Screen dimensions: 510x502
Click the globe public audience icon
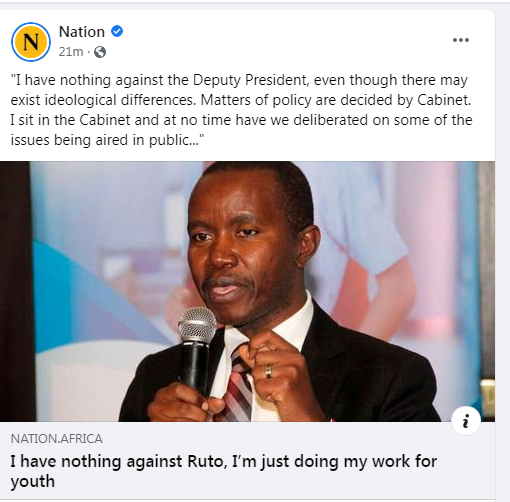100,52
